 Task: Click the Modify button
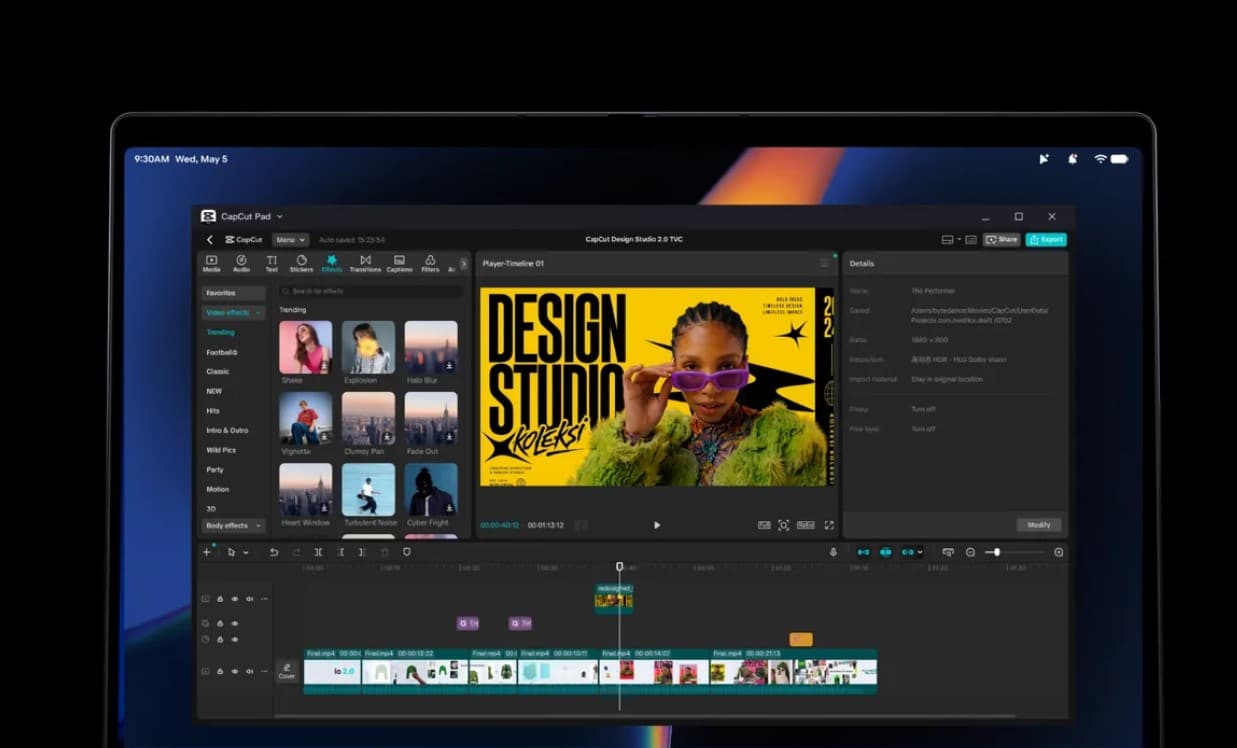pos(1039,525)
